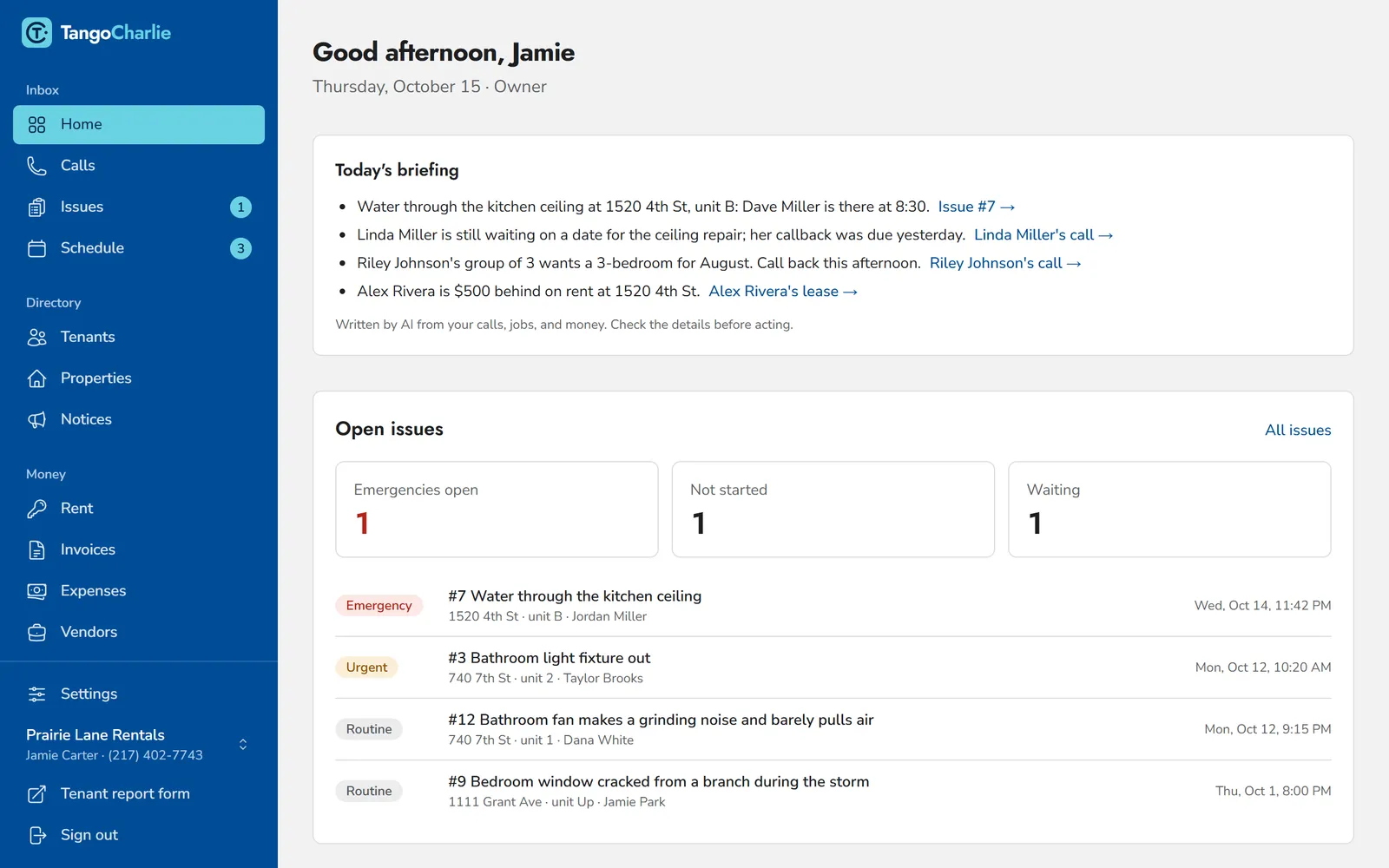1389x868 pixels.
Task: Click the Emergency tag on issue #7
Action: tap(379, 606)
